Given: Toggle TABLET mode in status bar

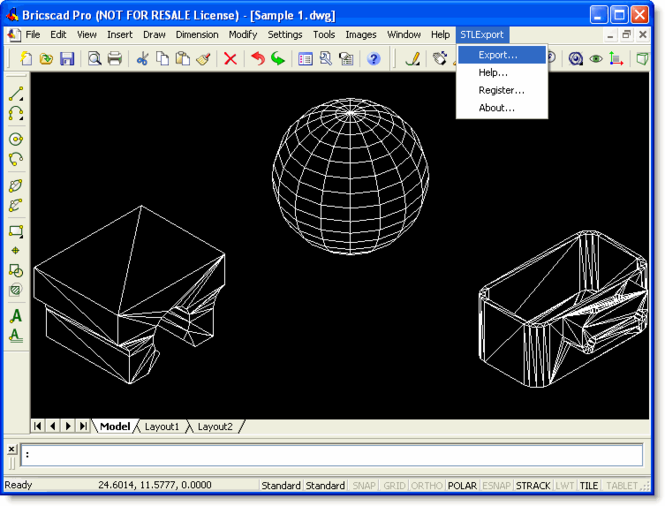Looking at the screenshot, I should 622,485.
